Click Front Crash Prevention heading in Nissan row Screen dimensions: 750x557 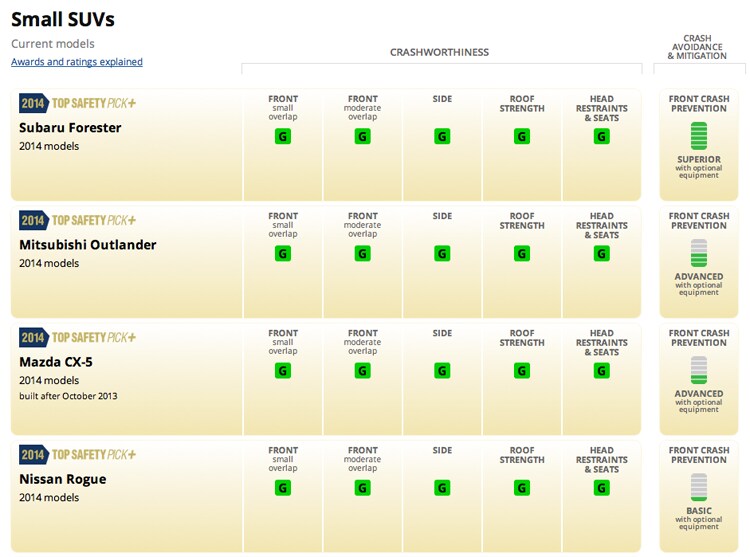point(699,455)
